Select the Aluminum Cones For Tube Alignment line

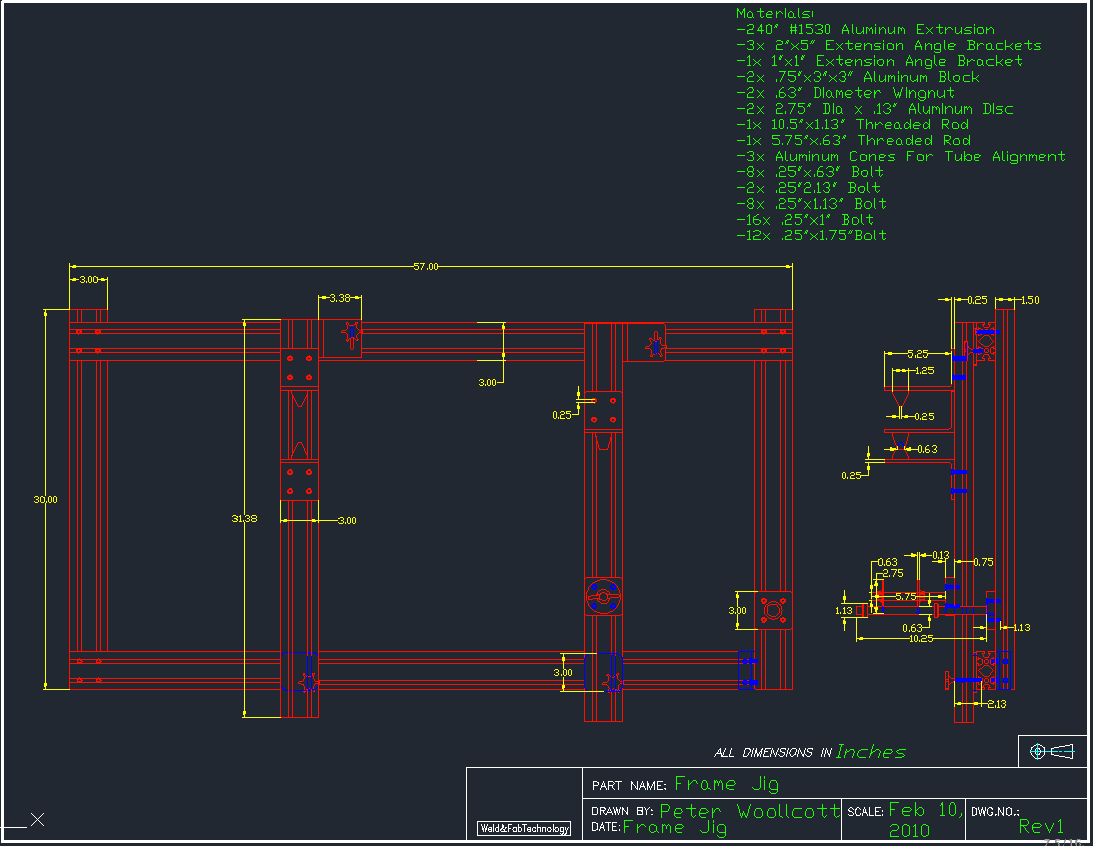coord(900,156)
